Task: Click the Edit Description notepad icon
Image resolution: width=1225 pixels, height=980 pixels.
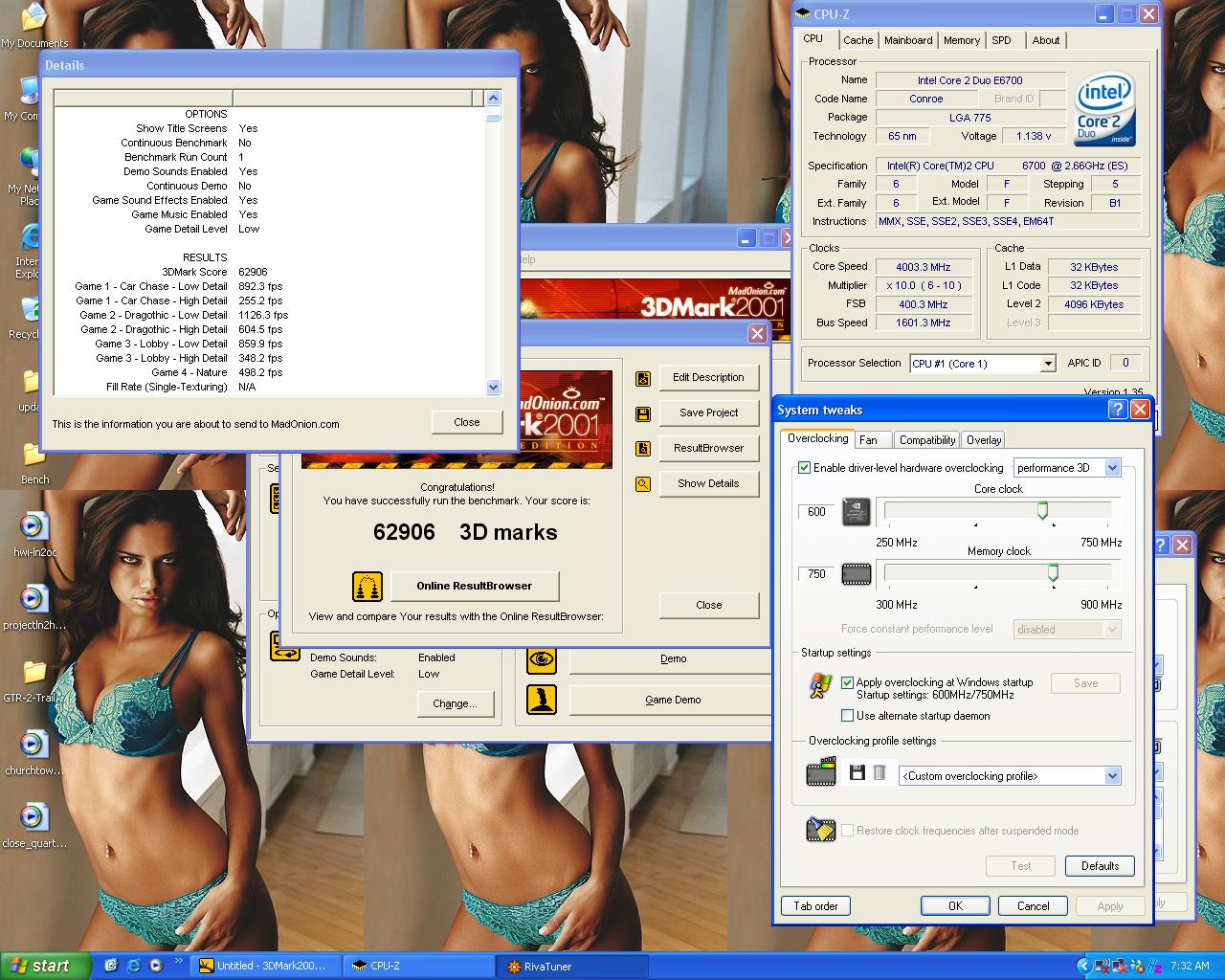Action: point(643,378)
